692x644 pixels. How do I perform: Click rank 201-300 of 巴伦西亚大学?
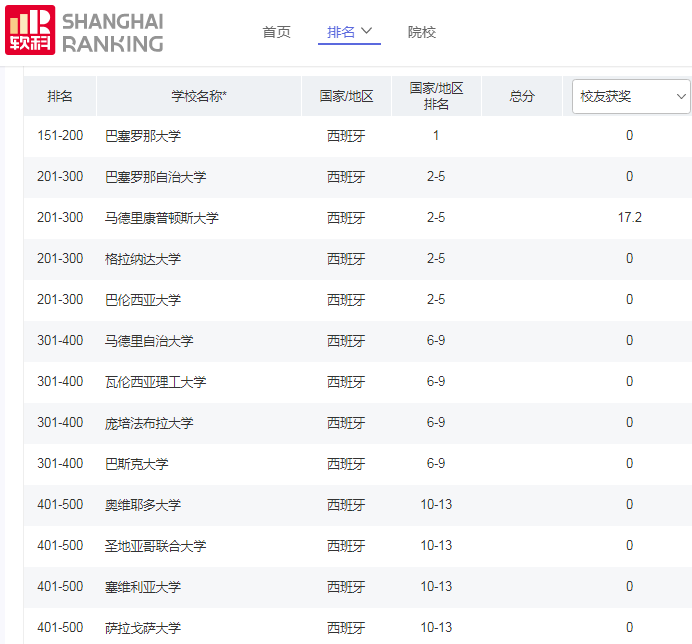(x=60, y=299)
